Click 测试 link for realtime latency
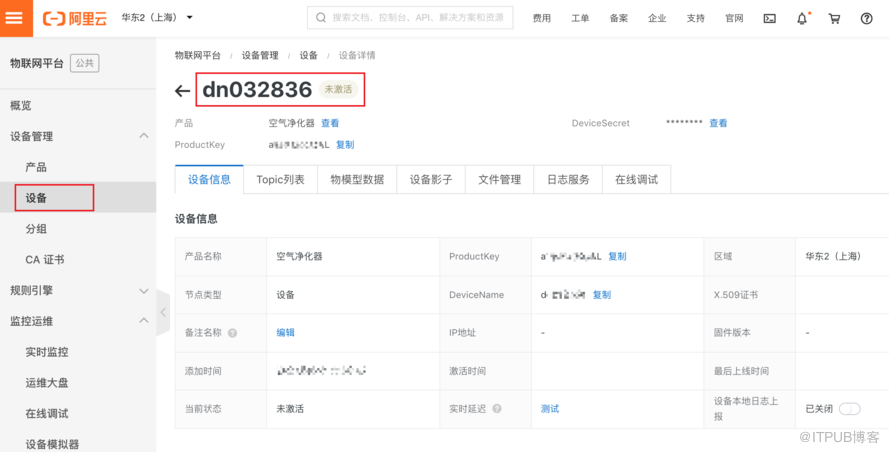 (x=550, y=409)
